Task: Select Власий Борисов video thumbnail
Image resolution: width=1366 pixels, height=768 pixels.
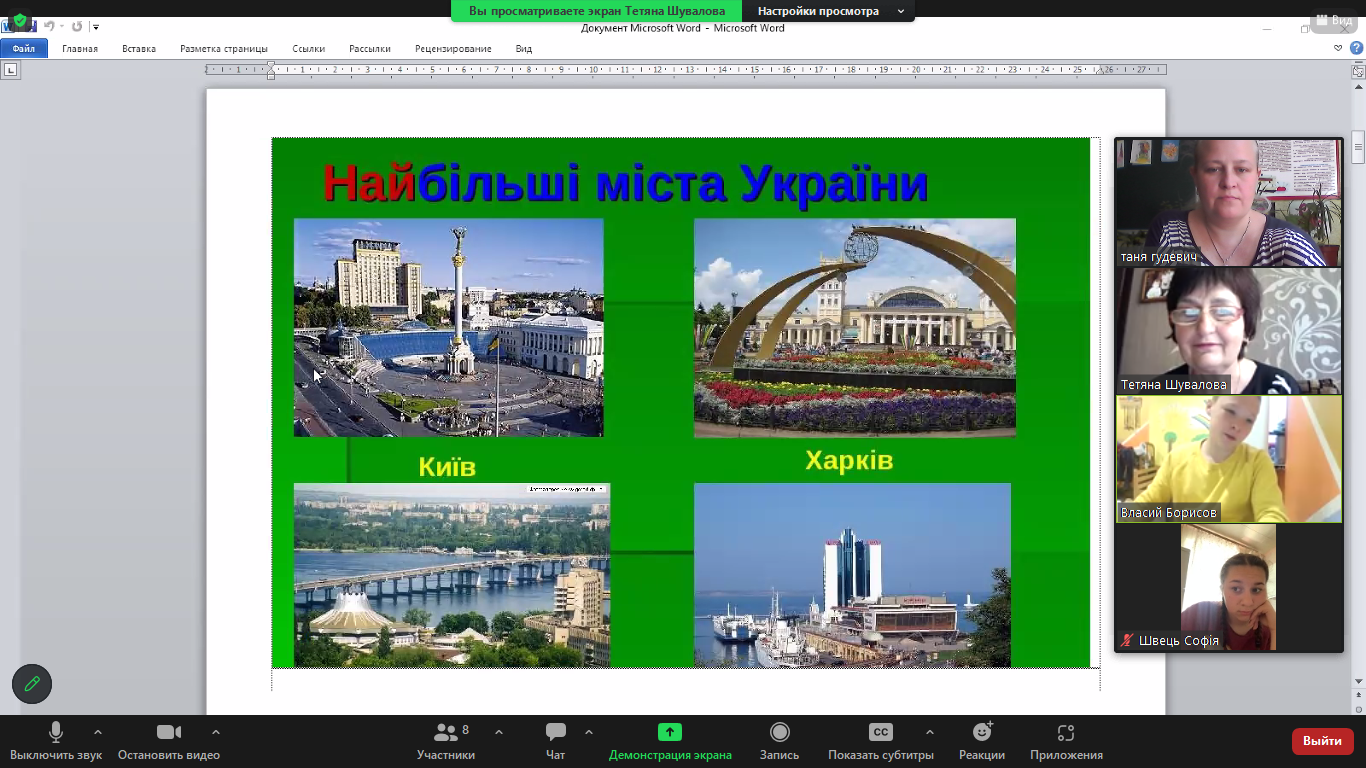Action: point(1229,459)
